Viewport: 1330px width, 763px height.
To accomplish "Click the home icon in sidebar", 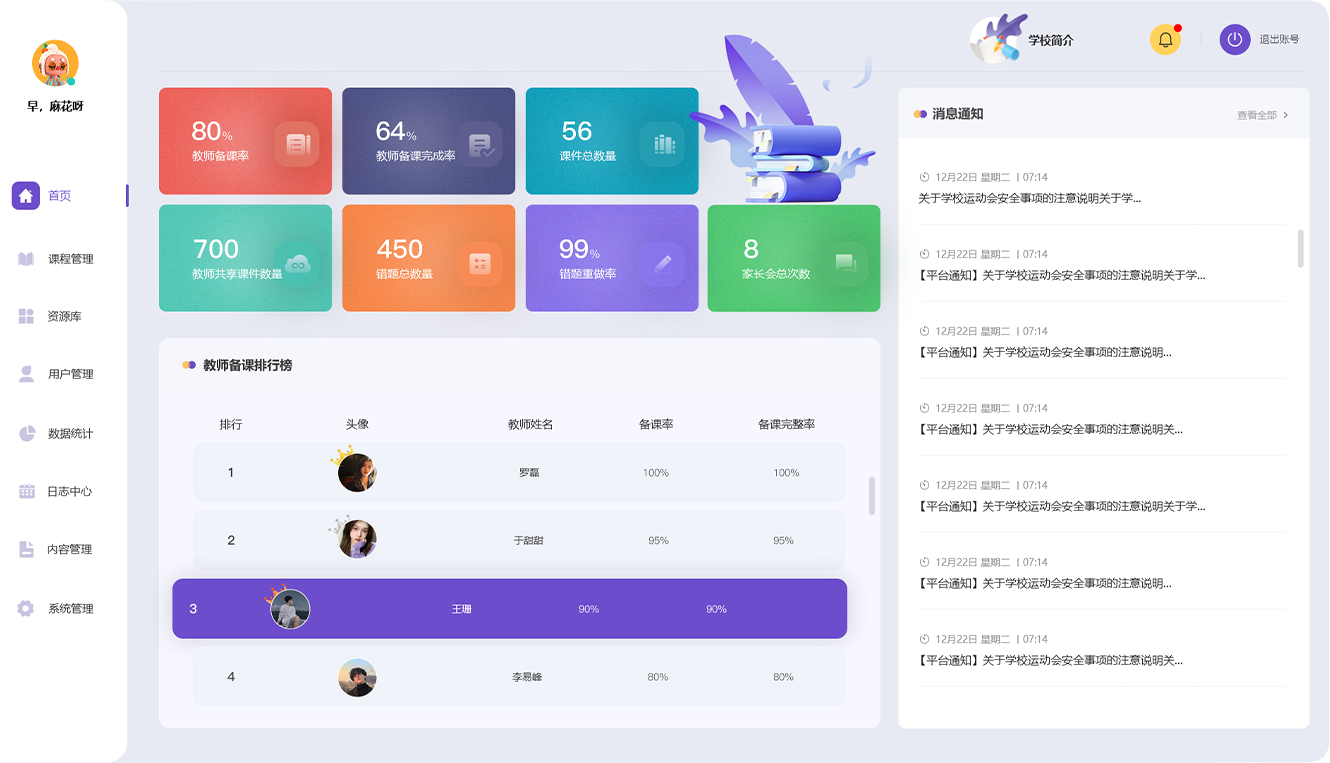I will tap(26, 196).
